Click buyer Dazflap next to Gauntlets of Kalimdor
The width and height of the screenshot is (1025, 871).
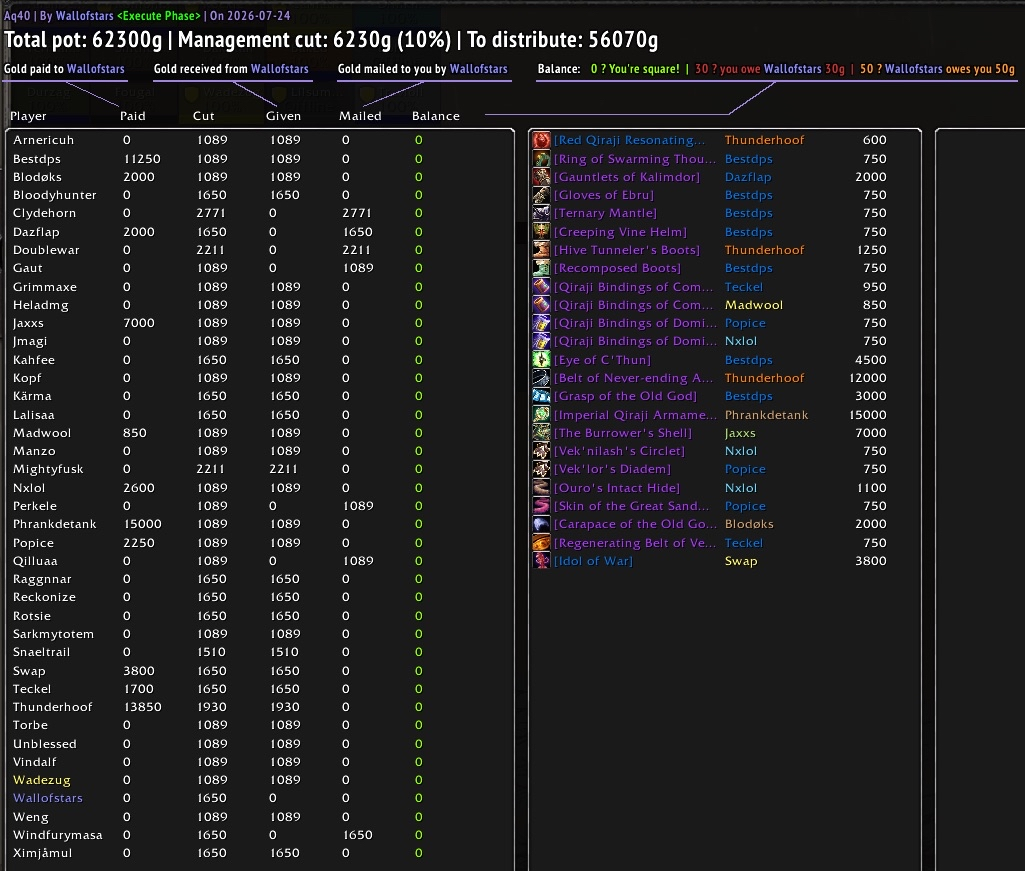tap(748, 177)
